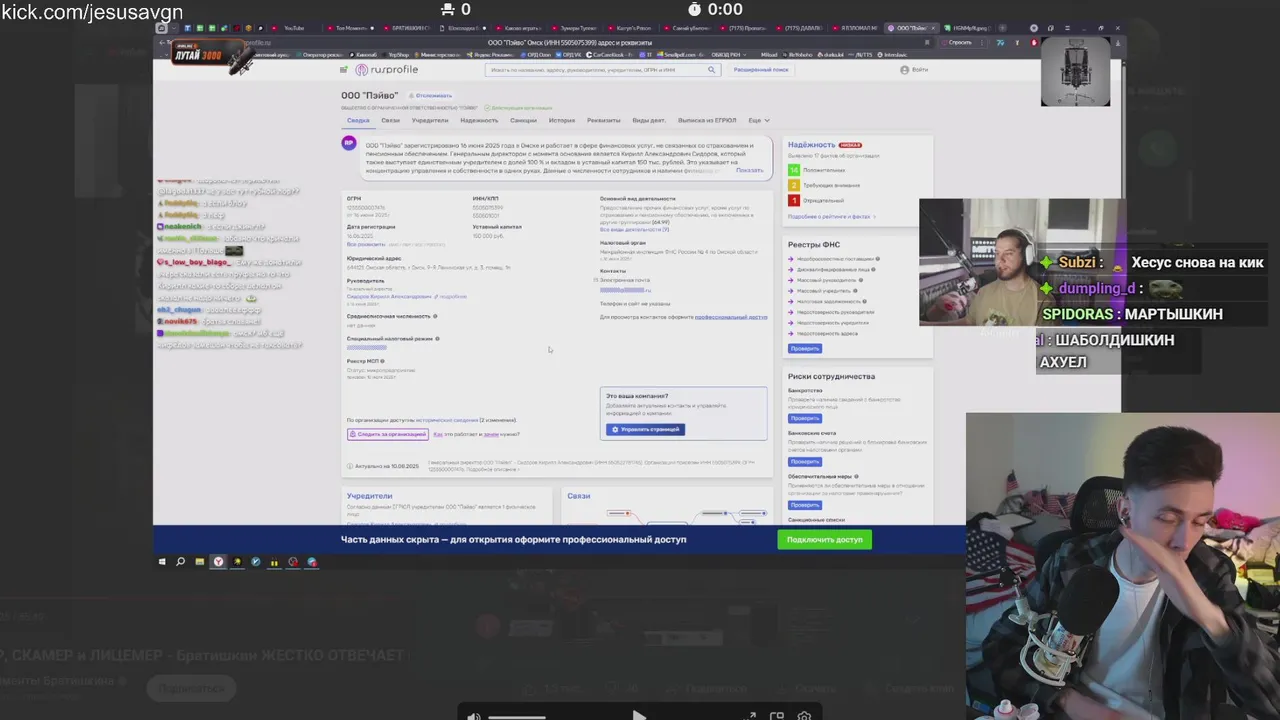Open Расширенный поиск advanced search
The width and height of the screenshot is (1280, 720).
click(x=761, y=70)
